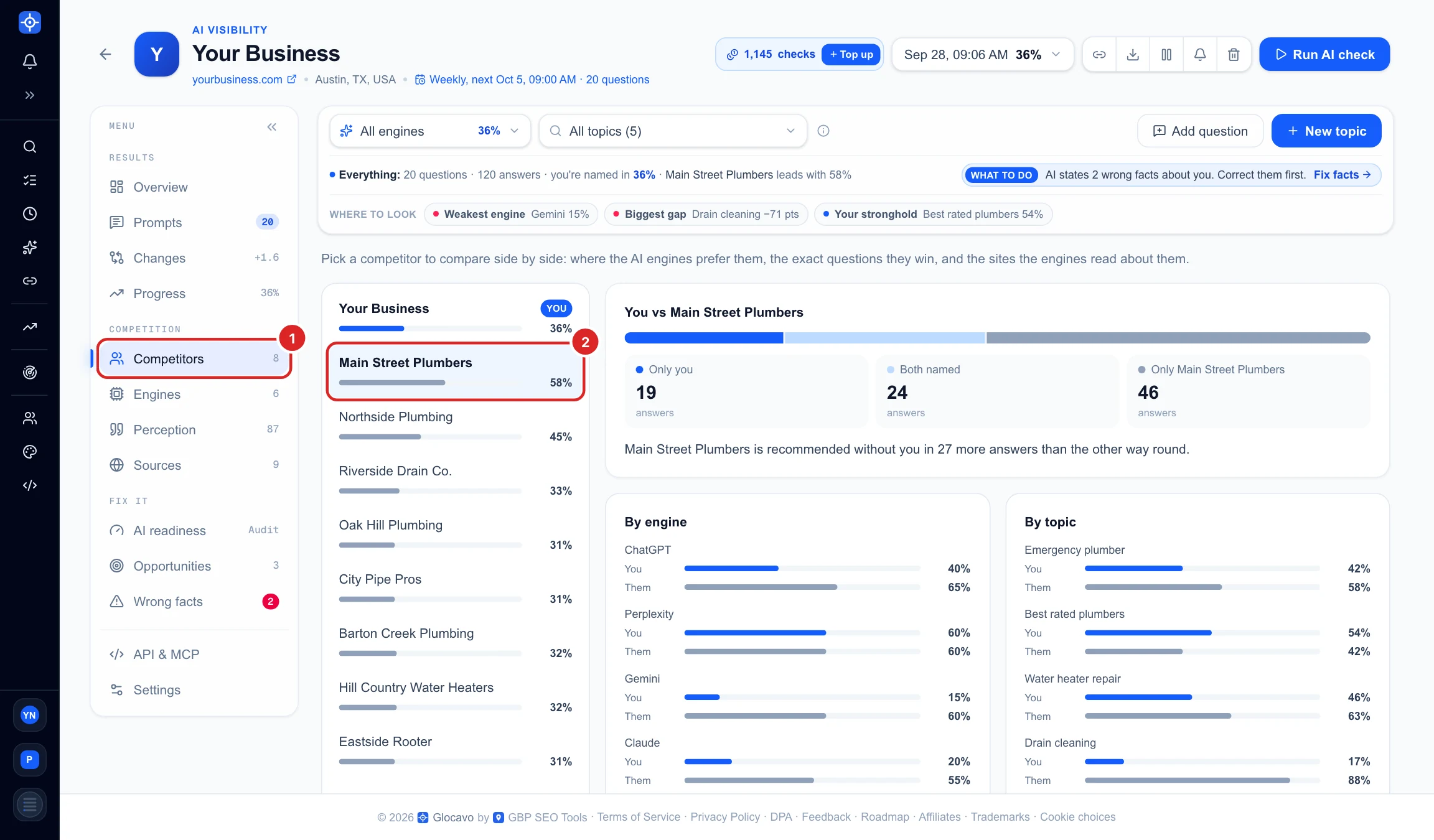Click the Top up button
Screen dimensions: 1434x840
(x=851, y=54)
